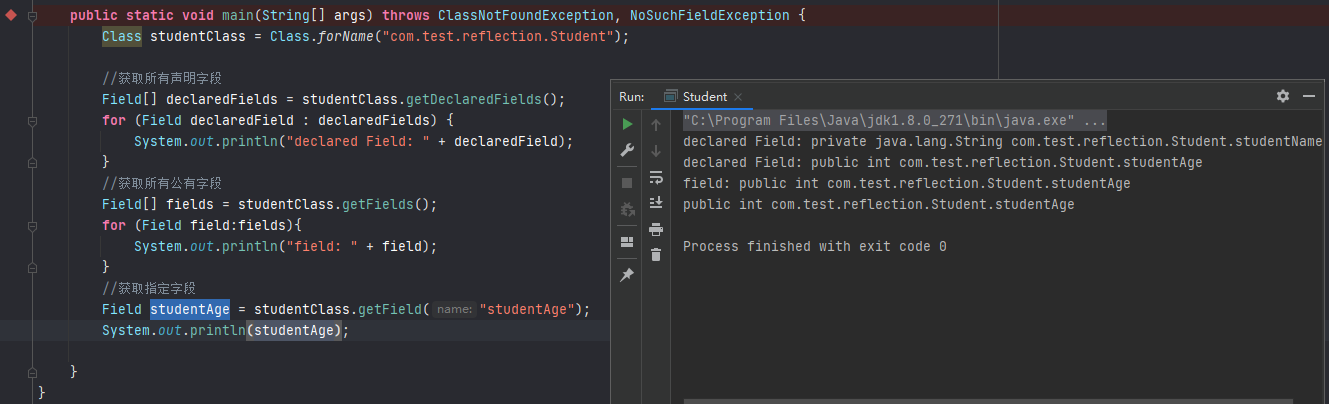
Task: Clear all console output with trash icon
Action: click(x=656, y=255)
